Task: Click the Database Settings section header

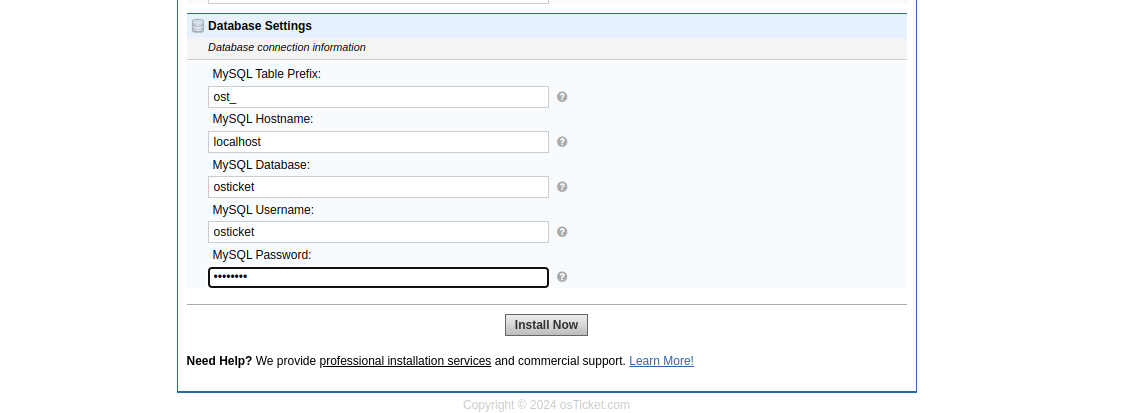Action: click(x=260, y=26)
